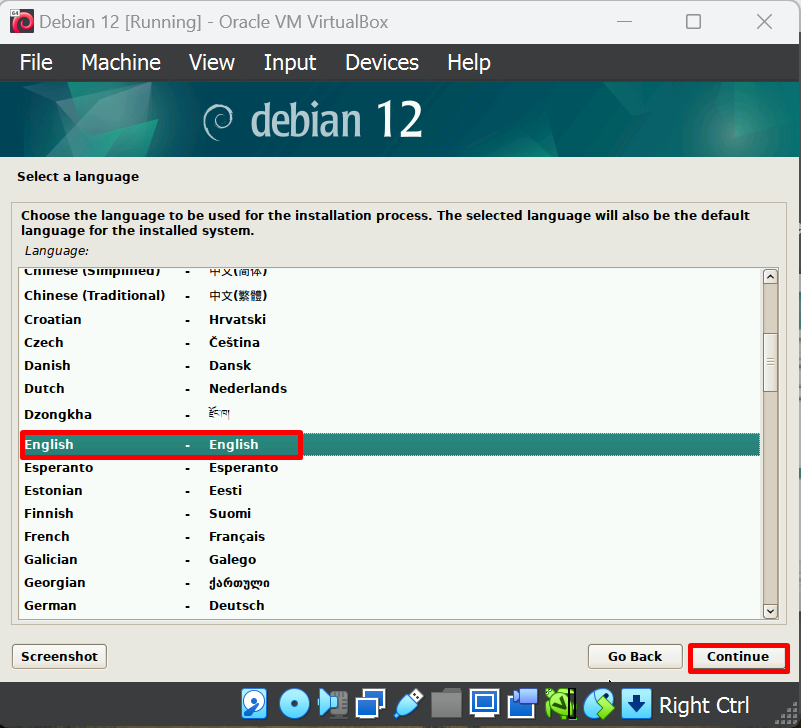Click the language list scrollbar thumb
801x728 pixels.
pyautogui.click(x=770, y=362)
